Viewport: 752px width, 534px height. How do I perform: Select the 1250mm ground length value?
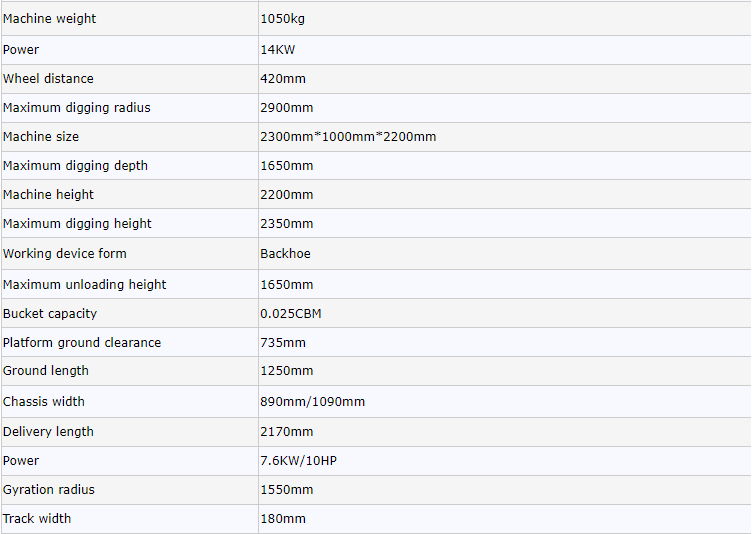pos(286,370)
